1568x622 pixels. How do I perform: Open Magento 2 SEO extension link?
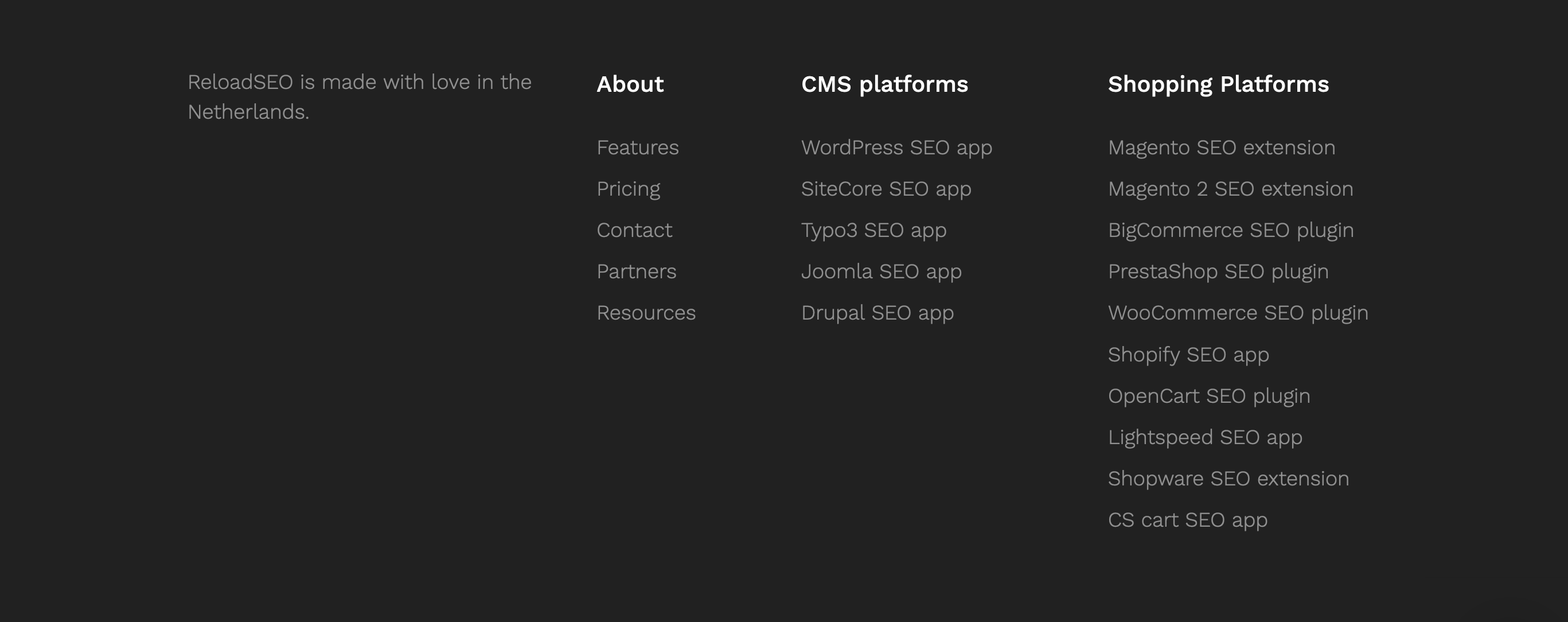[1231, 189]
